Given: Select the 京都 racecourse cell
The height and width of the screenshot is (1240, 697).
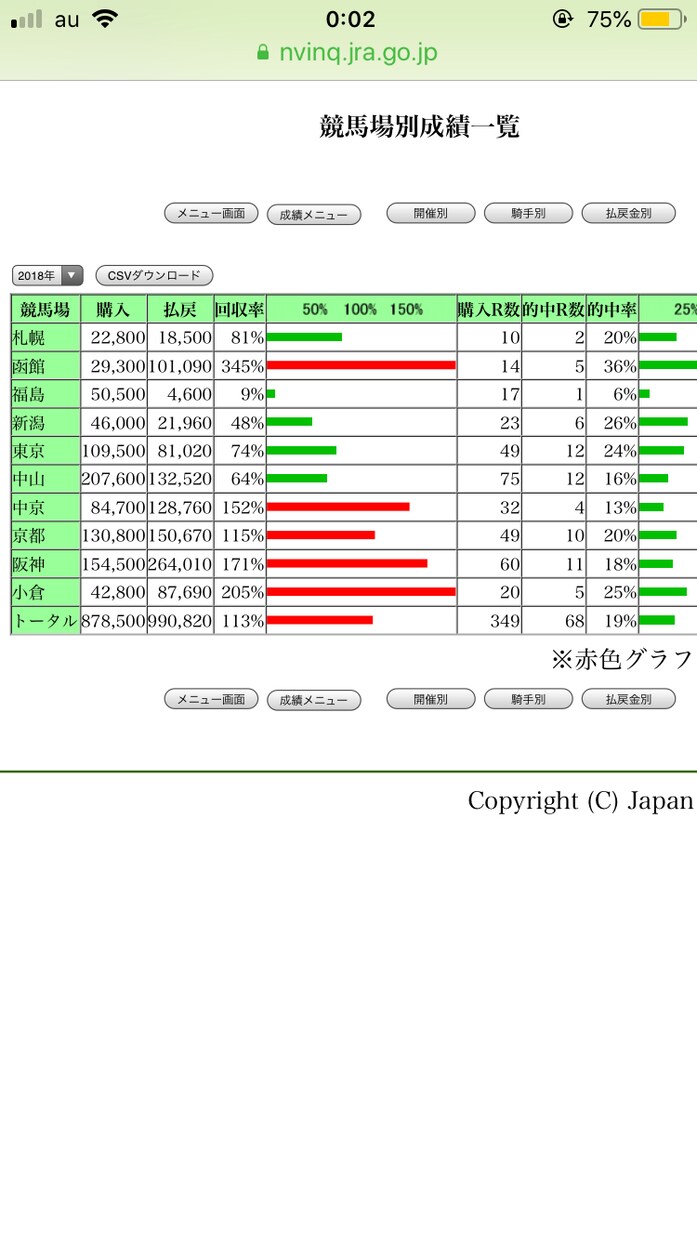Looking at the screenshot, I should (x=46, y=536).
